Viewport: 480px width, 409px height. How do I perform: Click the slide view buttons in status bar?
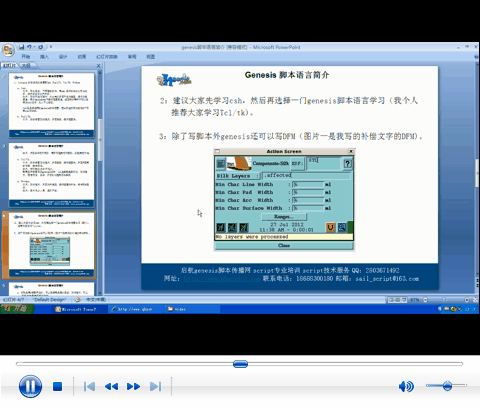tap(397, 300)
